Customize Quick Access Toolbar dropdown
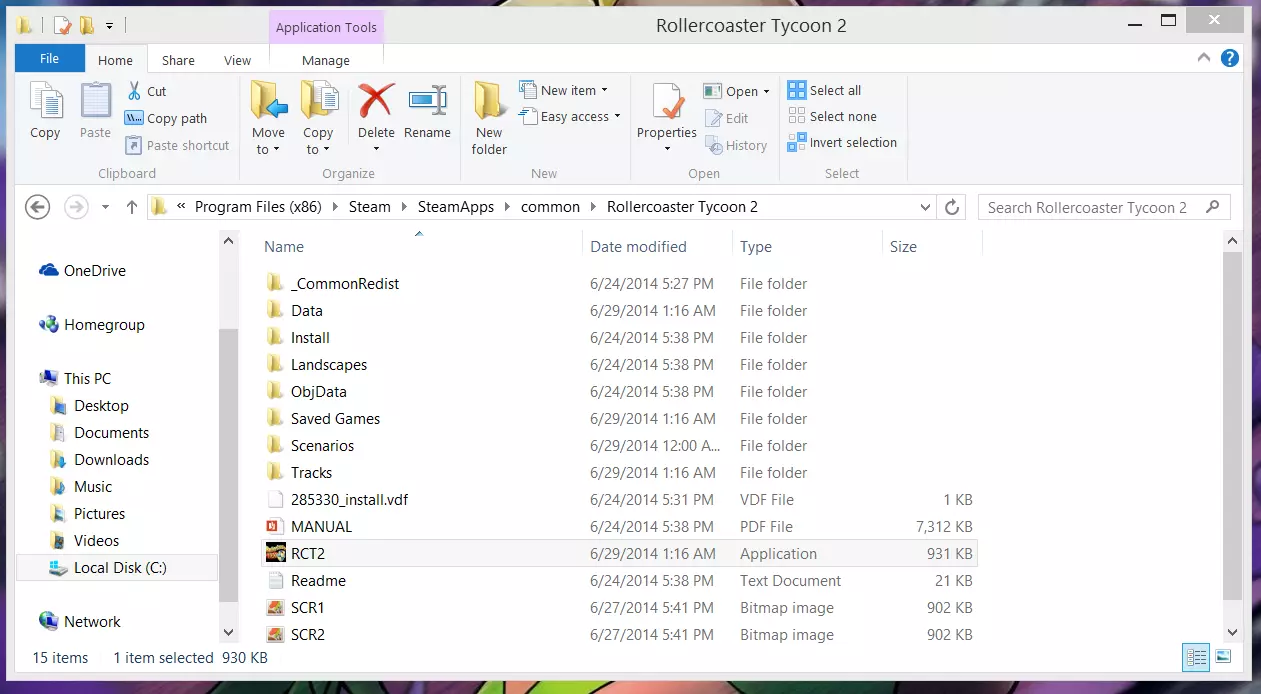Screen dimensions: 1261x694 [109, 25]
